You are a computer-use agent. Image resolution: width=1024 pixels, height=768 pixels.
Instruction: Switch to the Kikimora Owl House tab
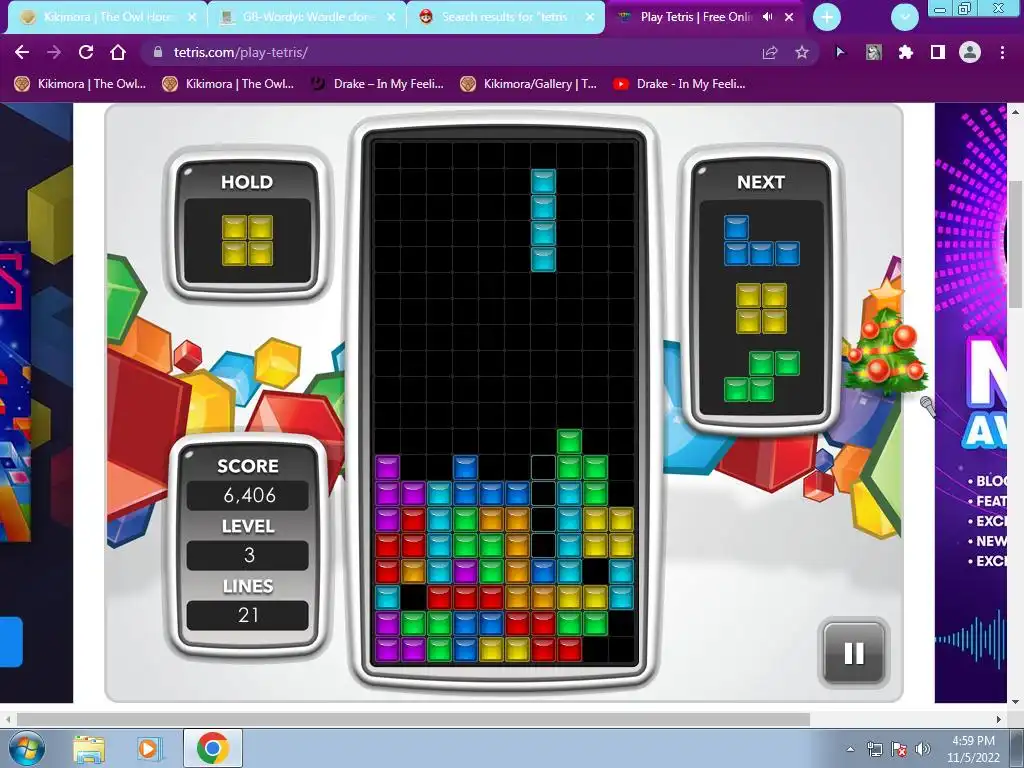click(108, 17)
